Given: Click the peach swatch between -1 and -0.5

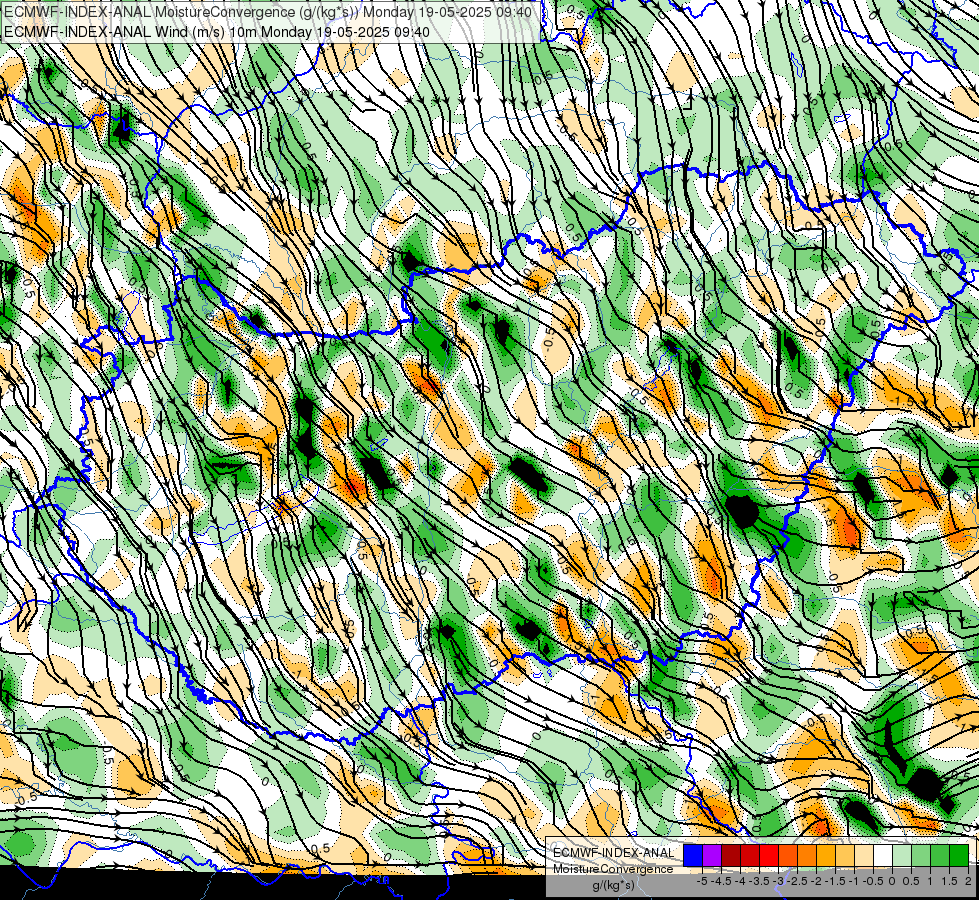Looking at the screenshot, I should coord(864,856).
